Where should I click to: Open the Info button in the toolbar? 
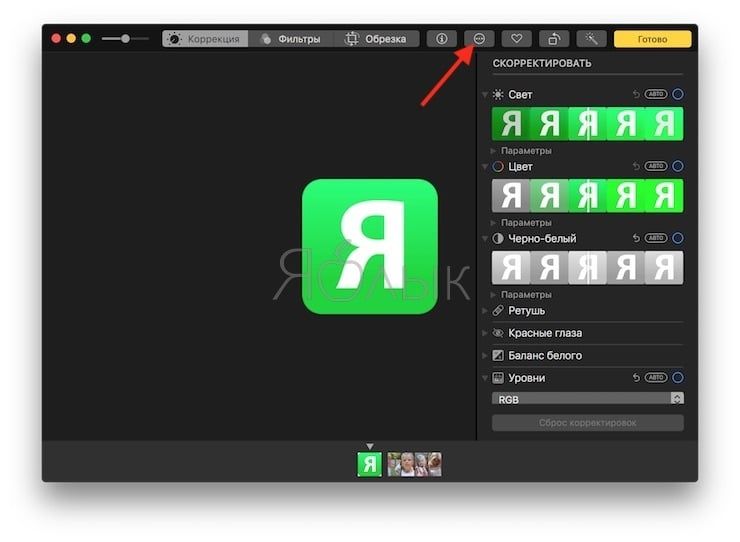click(442, 39)
